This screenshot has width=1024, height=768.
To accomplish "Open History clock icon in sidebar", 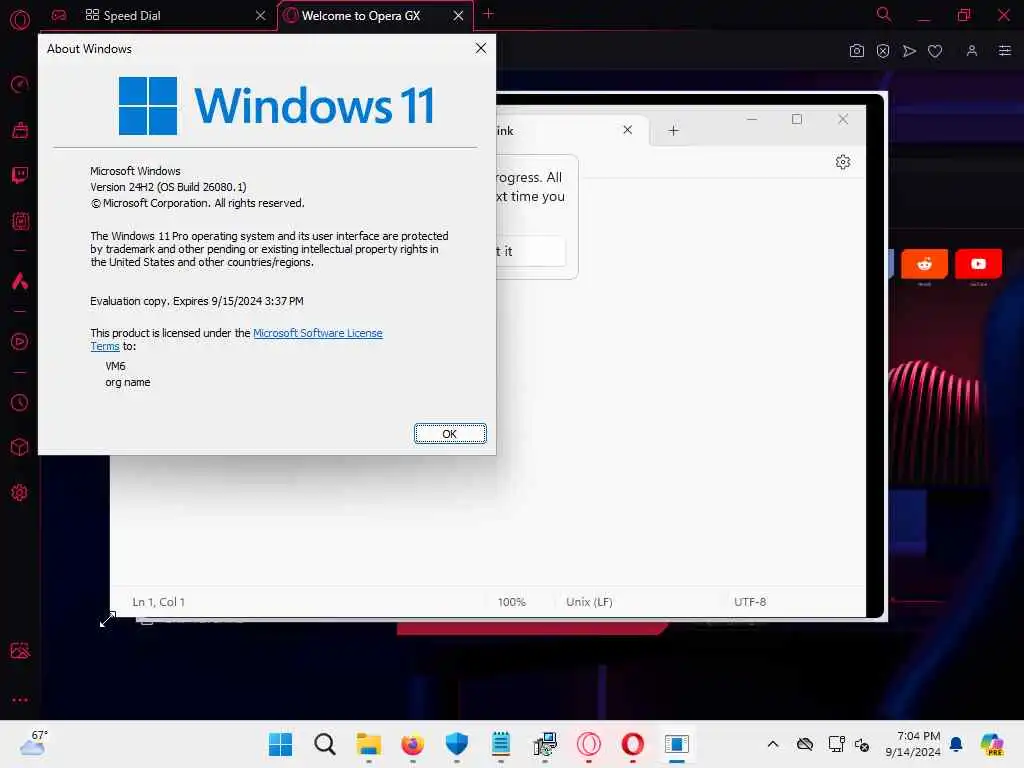I will tap(20, 402).
